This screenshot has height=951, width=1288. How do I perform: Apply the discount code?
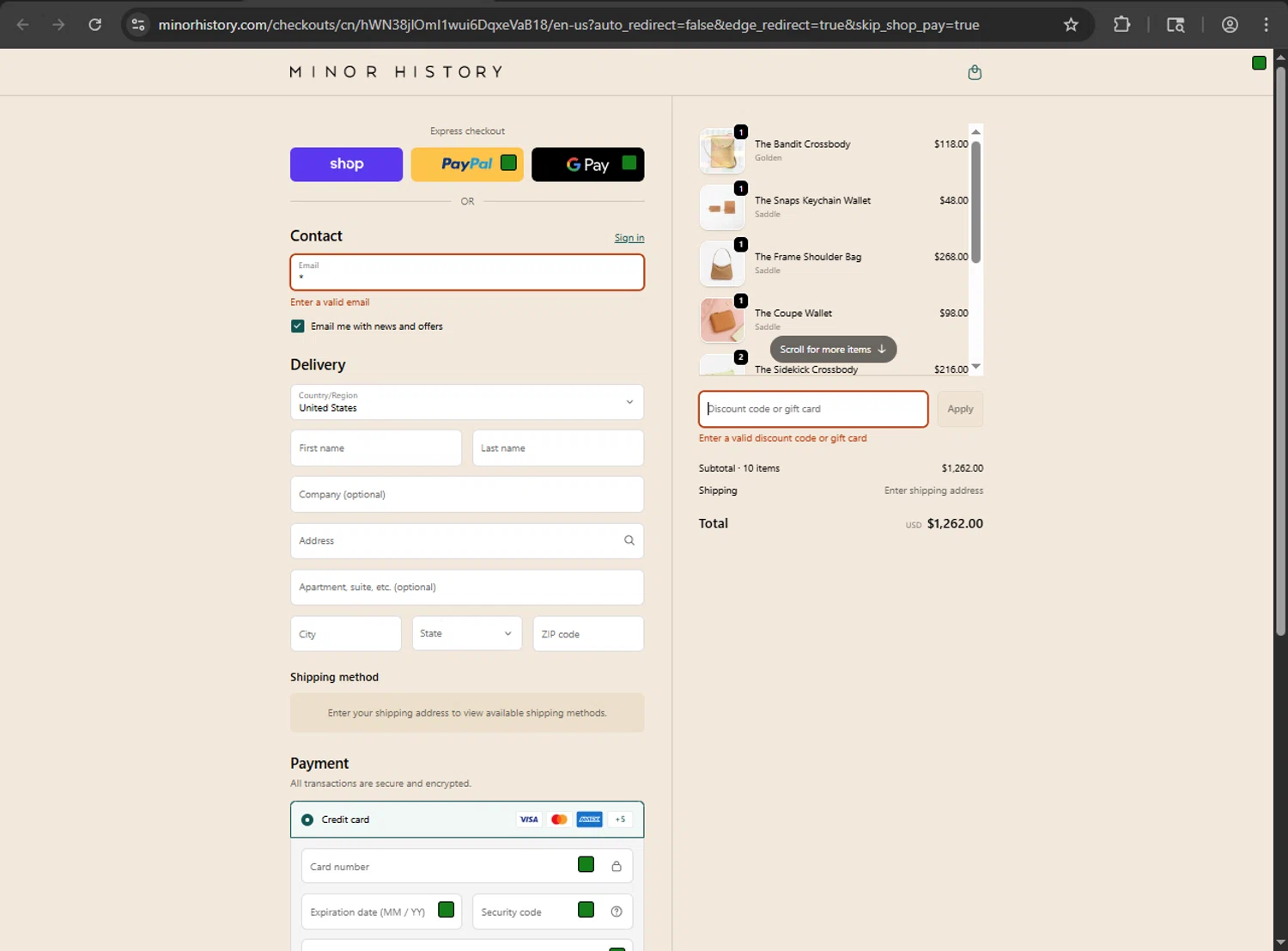960,409
